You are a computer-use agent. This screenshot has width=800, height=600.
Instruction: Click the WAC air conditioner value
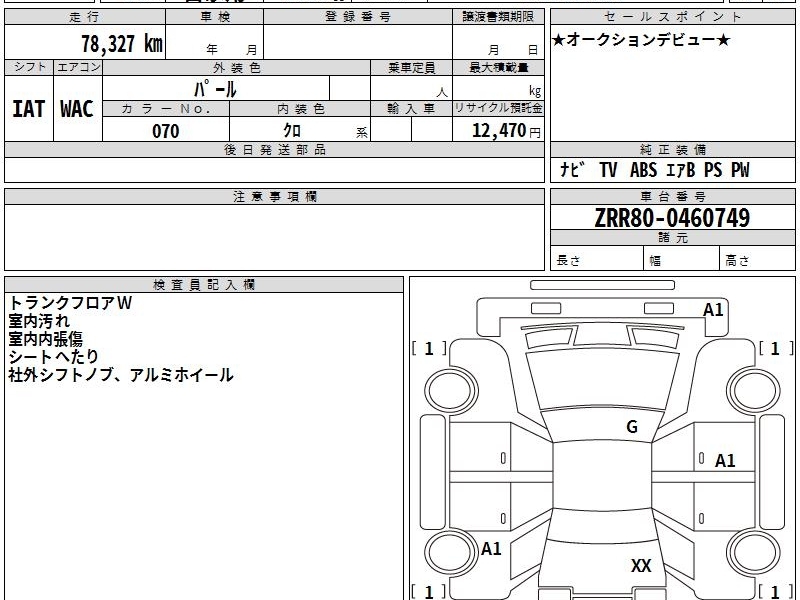click(77, 109)
